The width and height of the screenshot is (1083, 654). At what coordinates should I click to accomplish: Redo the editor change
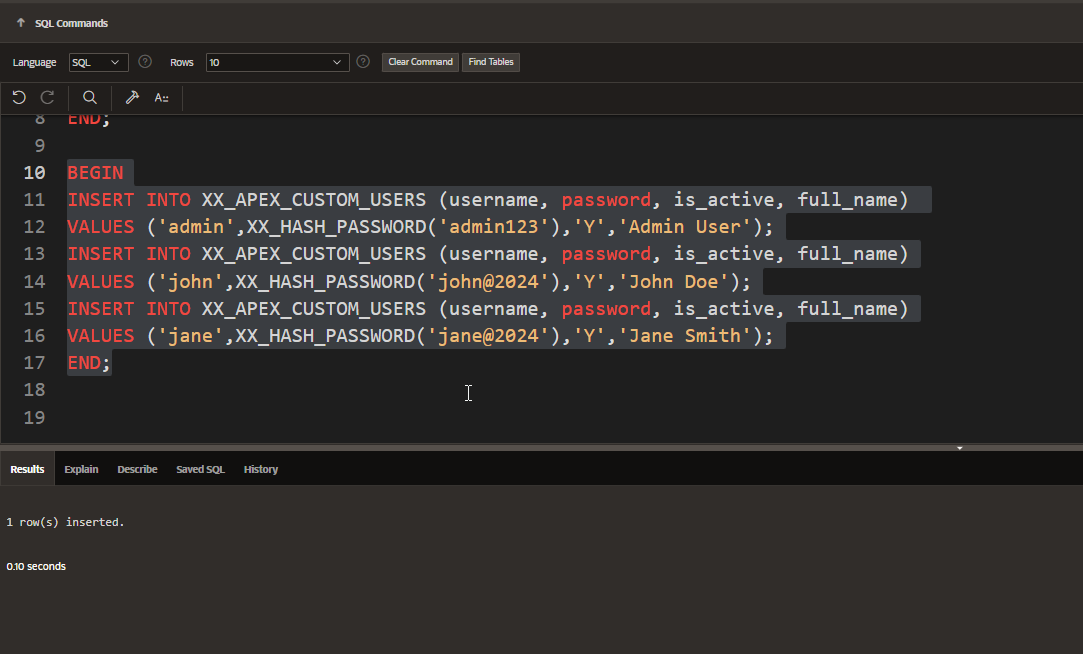pyautogui.click(x=47, y=97)
